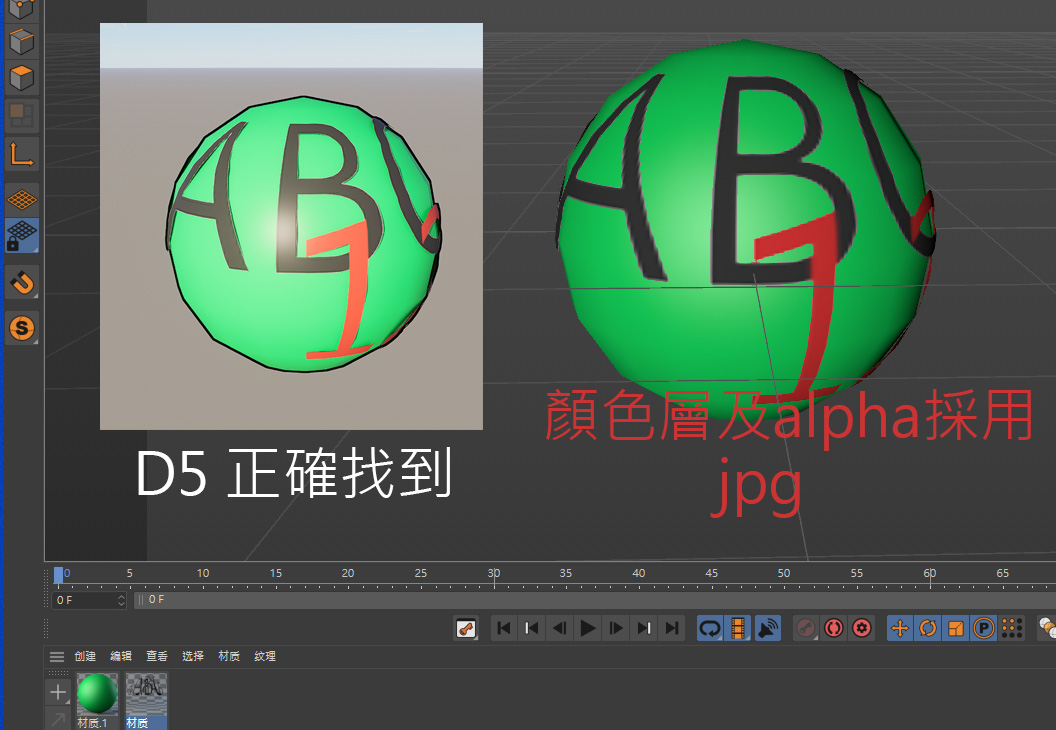The width and height of the screenshot is (1056, 730).
Task: Toggle the Locked Workplane icon
Action: coord(21,236)
